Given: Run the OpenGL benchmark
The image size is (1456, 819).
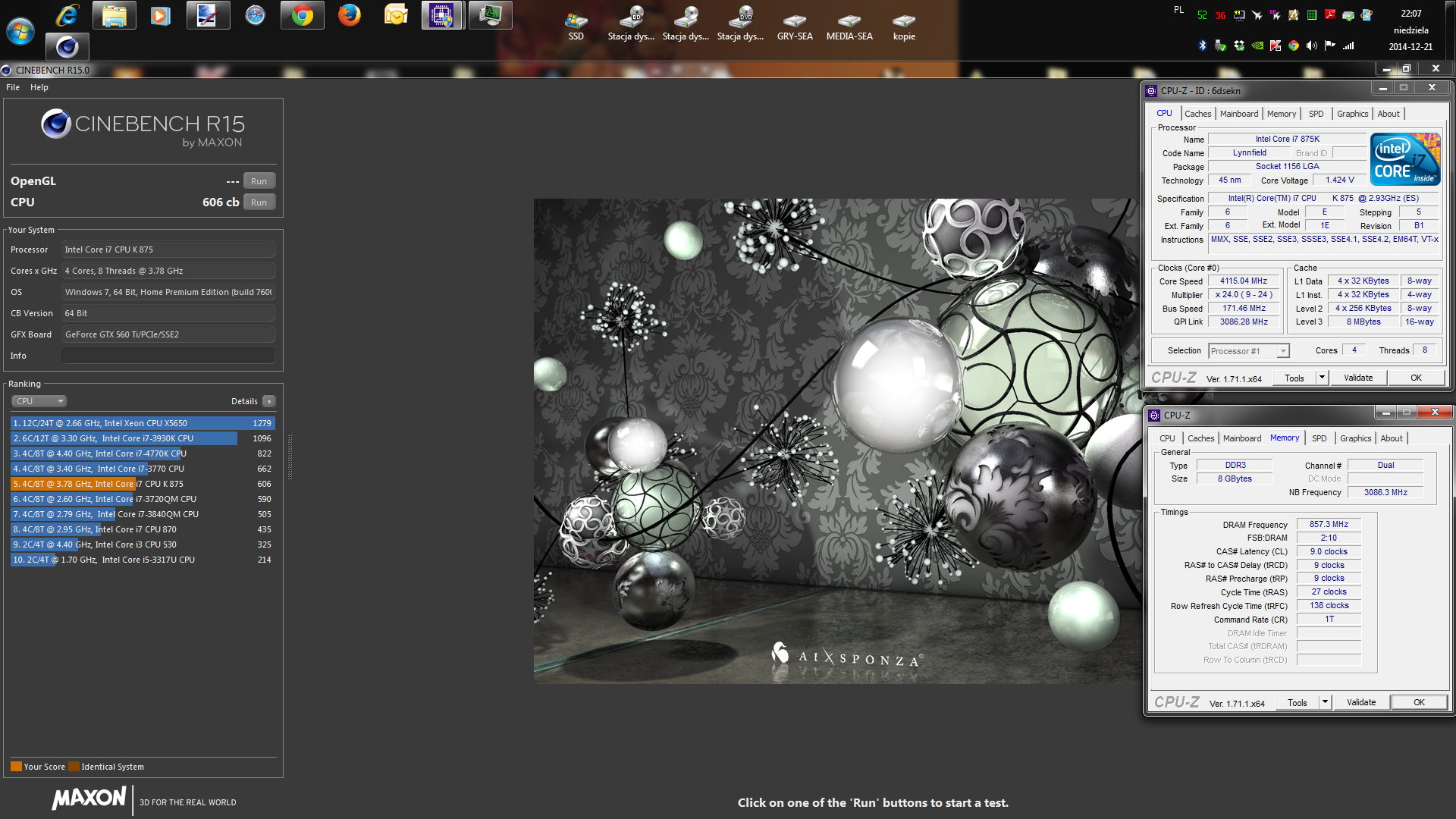Looking at the screenshot, I should pyautogui.click(x=259, y=181).
